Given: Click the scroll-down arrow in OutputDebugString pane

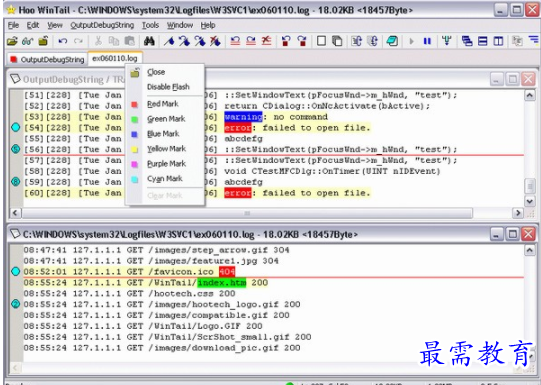Looking at the screenshot, I should coord(530,201).
